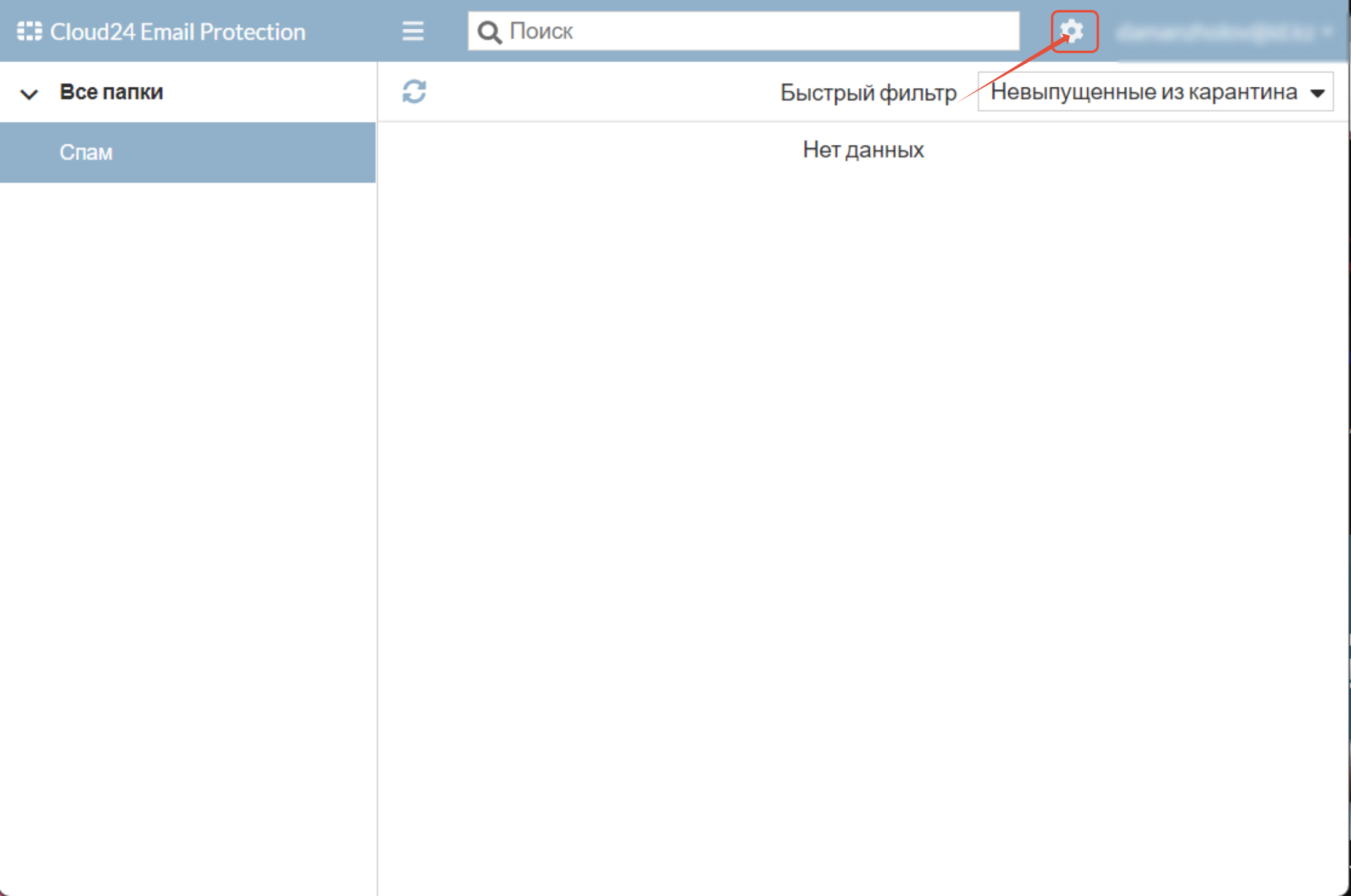Click the Cloud24 Email Protection title
Viewport: 1351px width, 896px height.
coord(178,32)
